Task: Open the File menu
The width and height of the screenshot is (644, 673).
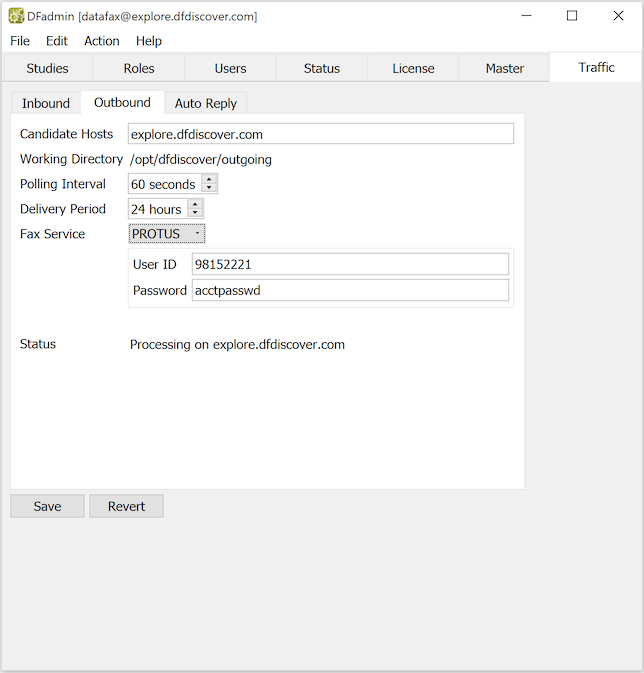Action: pyautogui.click(x=20, y=41)
